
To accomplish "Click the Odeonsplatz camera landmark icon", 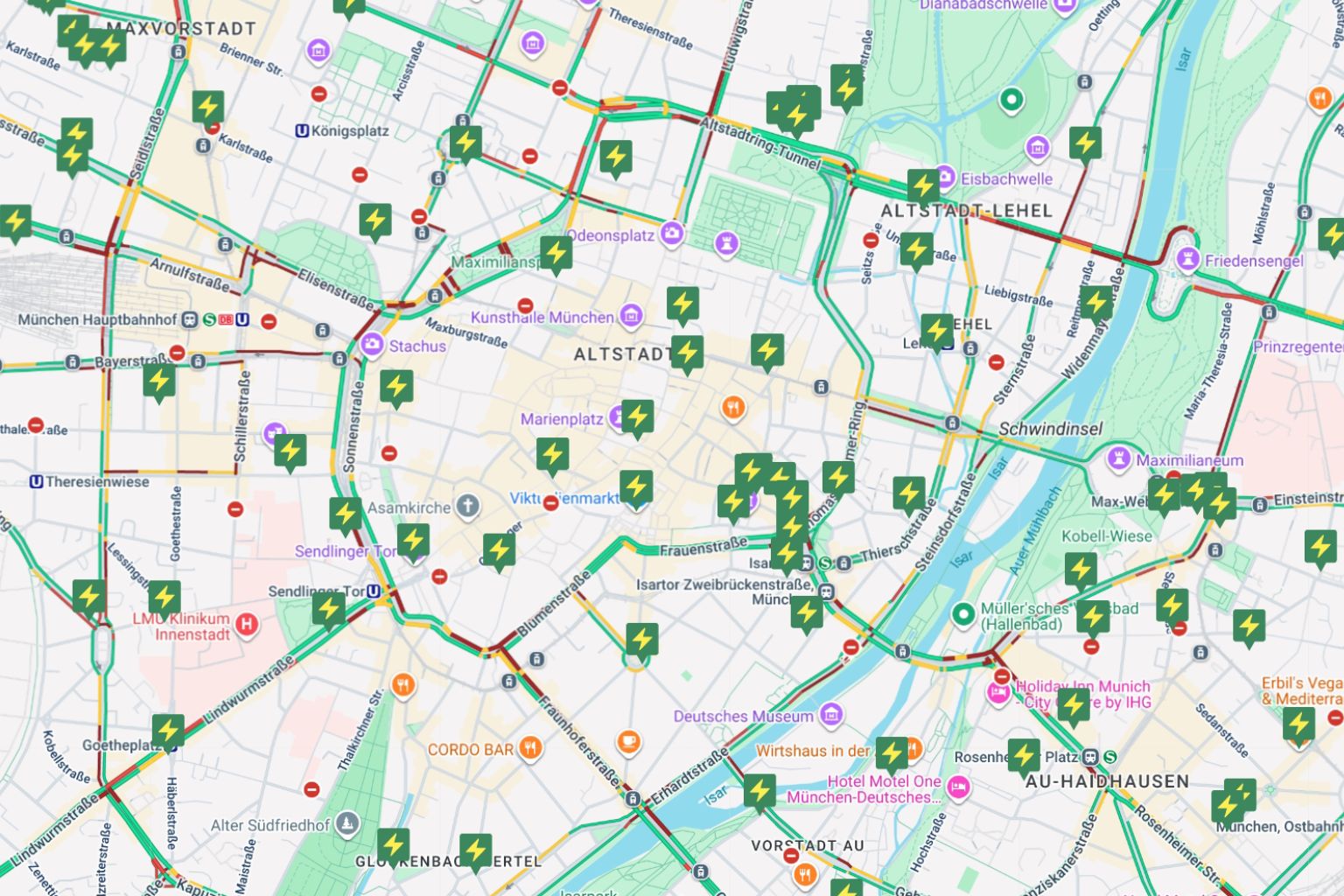I will pos(672,233).
